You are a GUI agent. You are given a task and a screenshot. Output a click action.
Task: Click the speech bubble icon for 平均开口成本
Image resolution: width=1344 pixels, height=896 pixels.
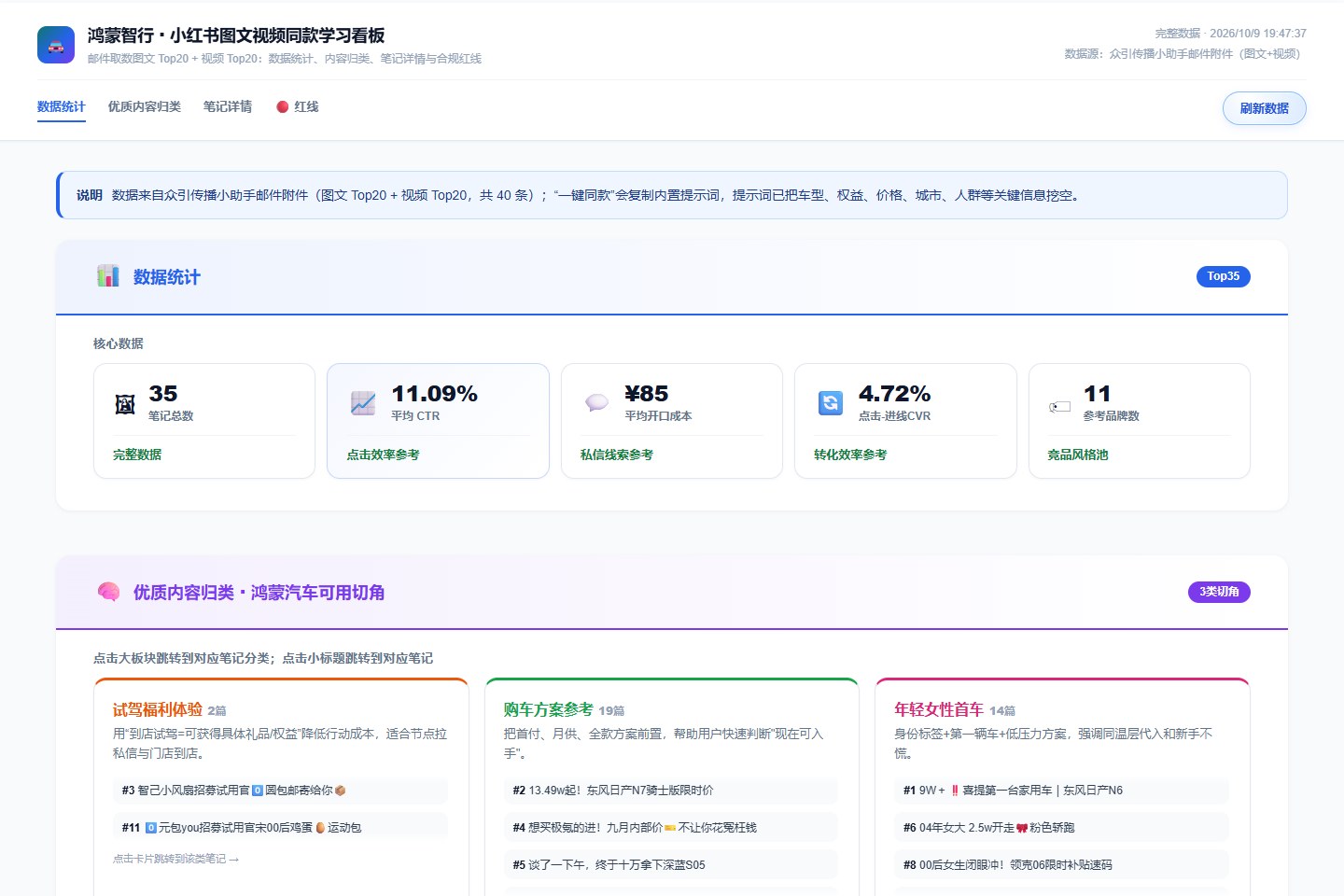coord(596,403)
